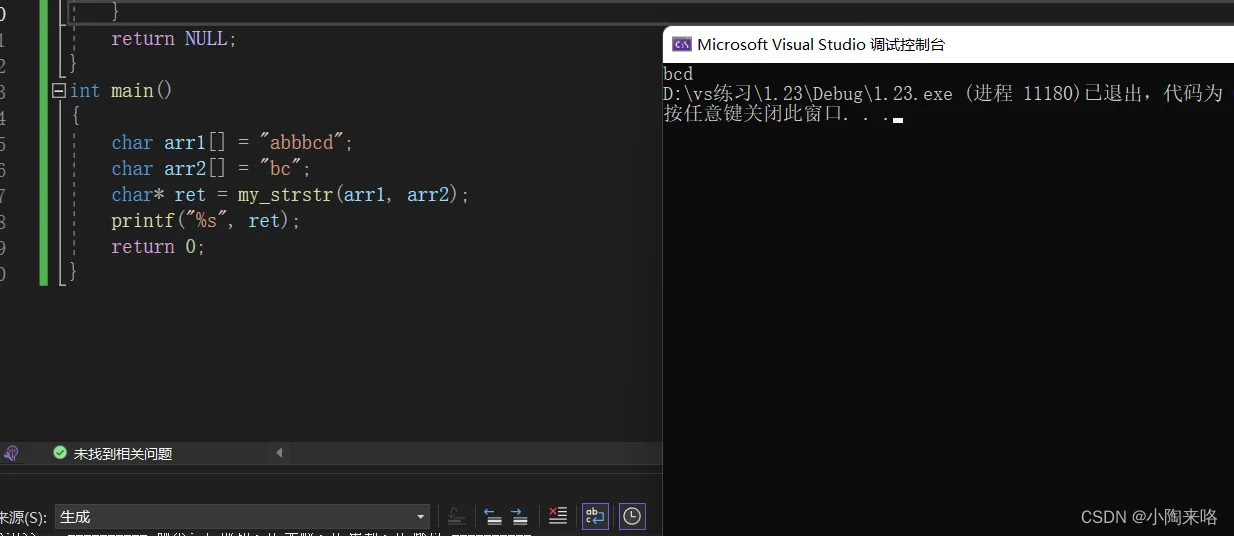
Task: Click the char arr2[] = "bc" line
Action: [211, 169]
